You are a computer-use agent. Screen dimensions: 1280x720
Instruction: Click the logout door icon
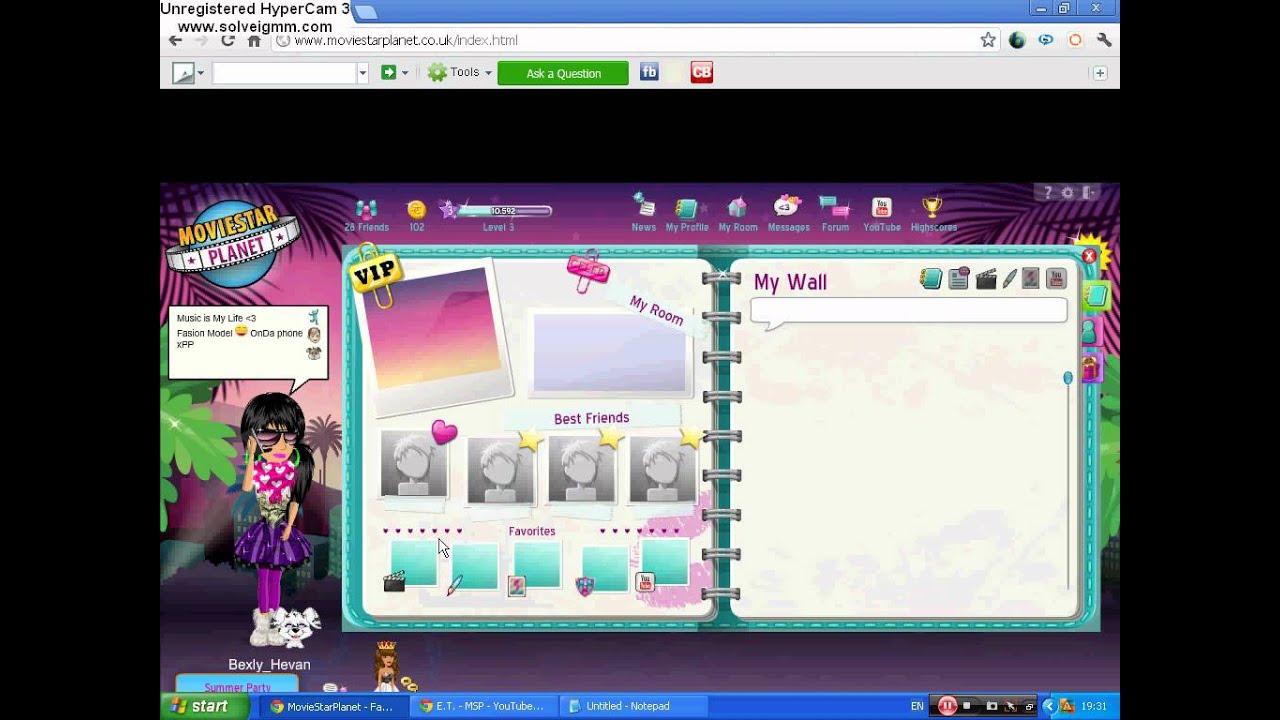coord(1089,192)
